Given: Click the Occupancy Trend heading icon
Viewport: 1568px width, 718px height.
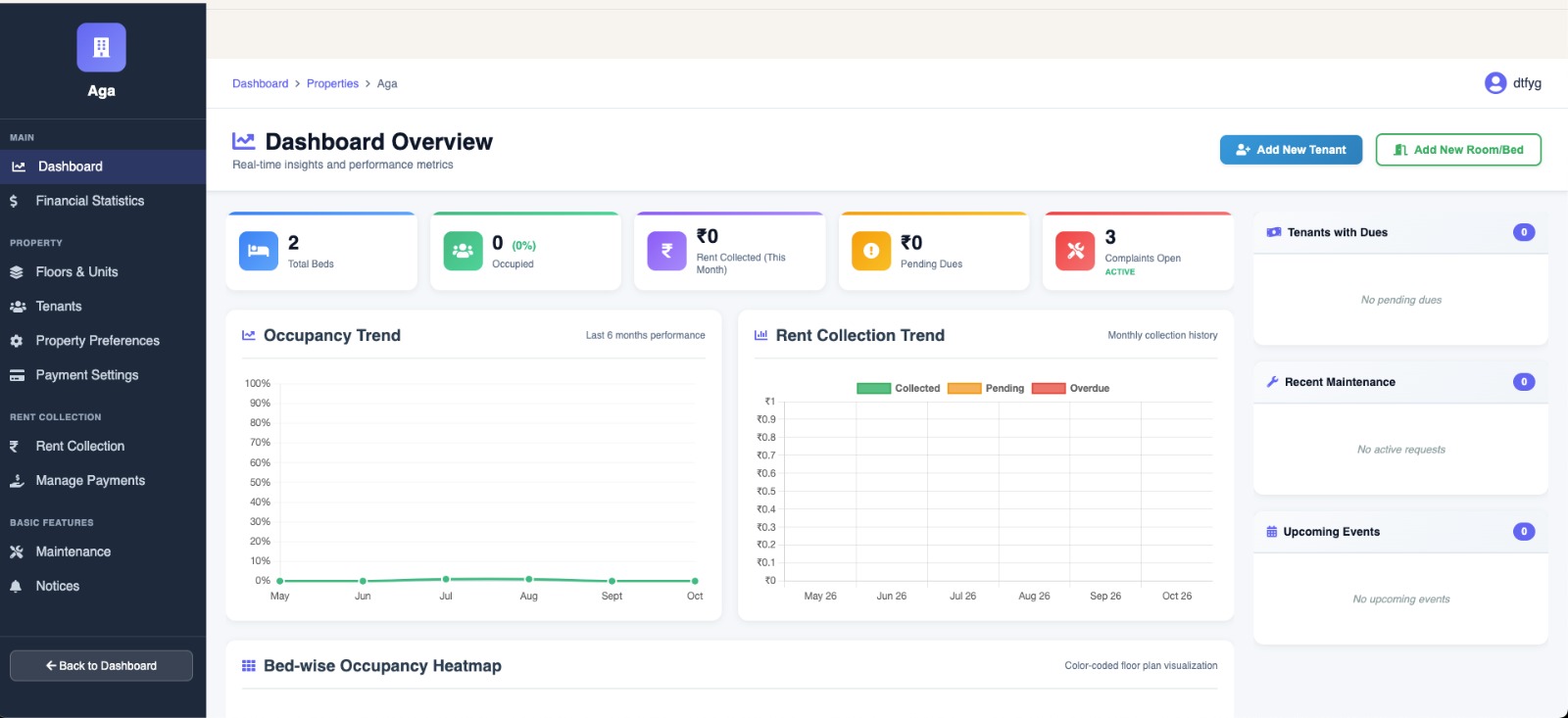Looking at the screenshot, I should coord(249,335).
